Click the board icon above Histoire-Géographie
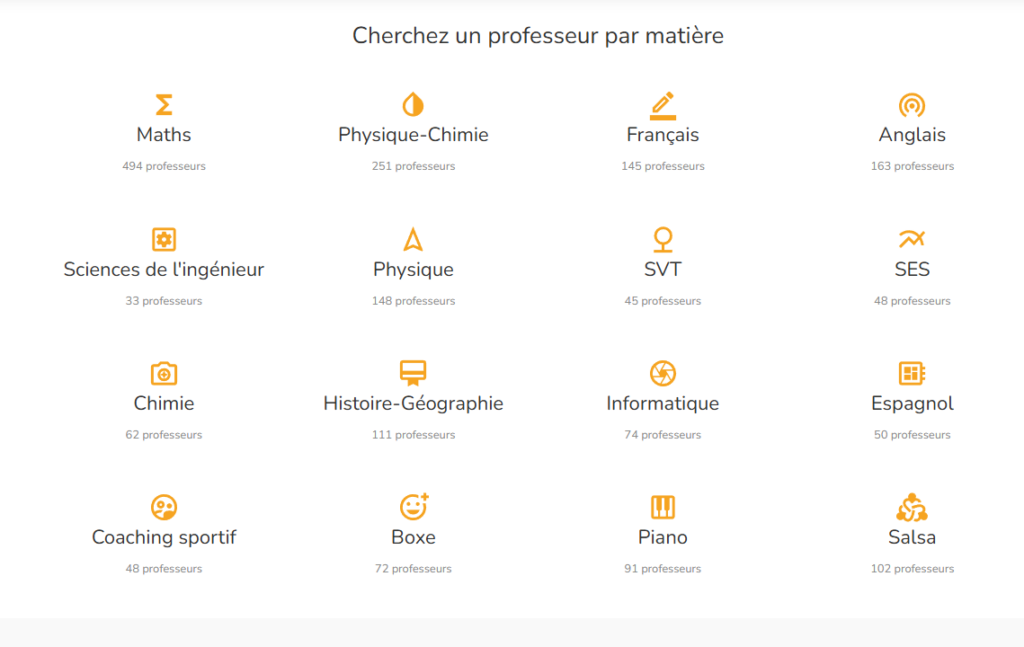The width and height of the screenshot is (1024, 647). 413,373
